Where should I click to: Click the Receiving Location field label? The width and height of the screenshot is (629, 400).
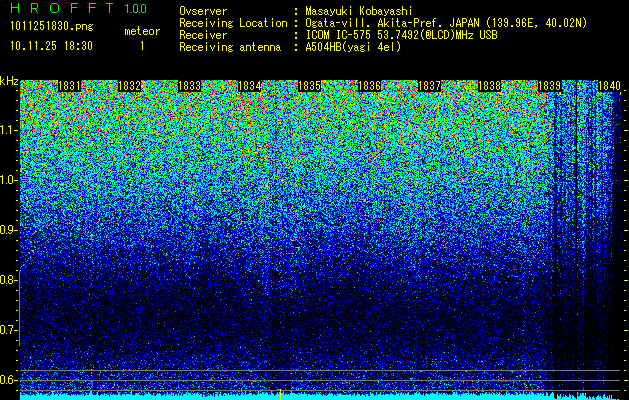click(233, 24)
